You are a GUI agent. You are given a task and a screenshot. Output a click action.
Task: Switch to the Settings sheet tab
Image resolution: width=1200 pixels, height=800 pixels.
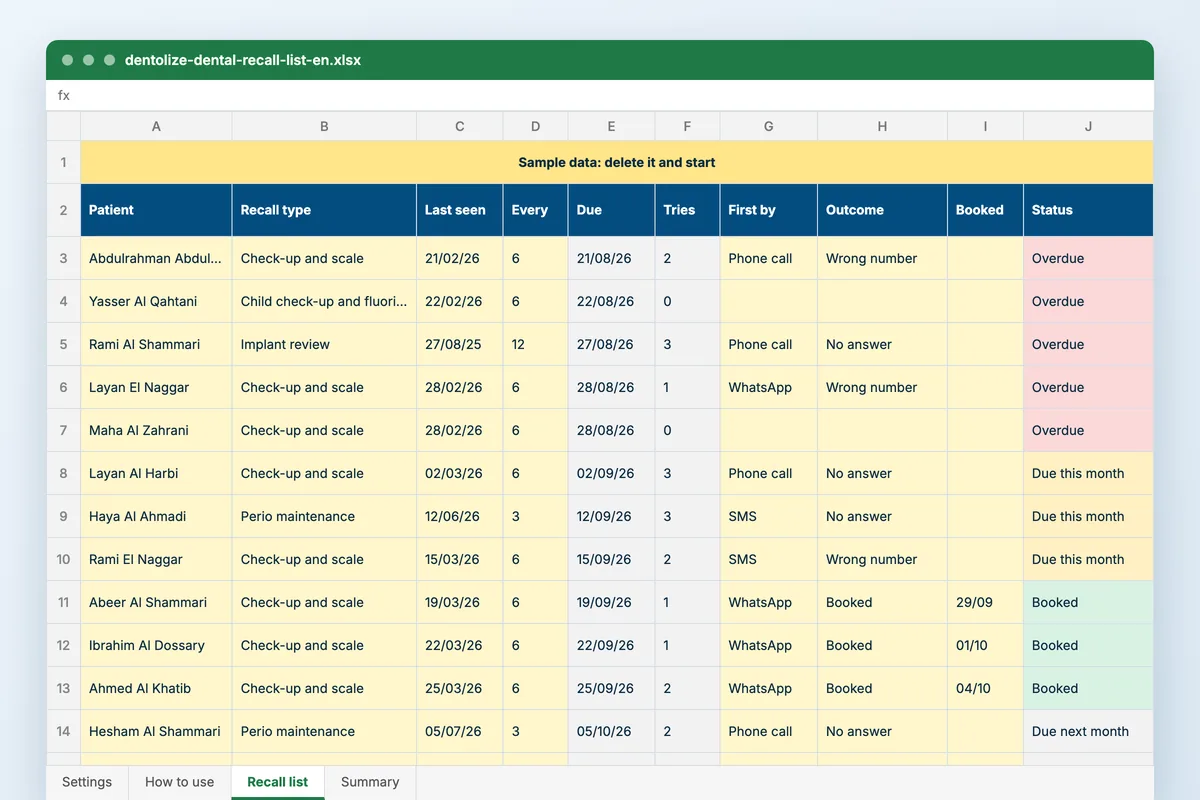pos(87,782)
